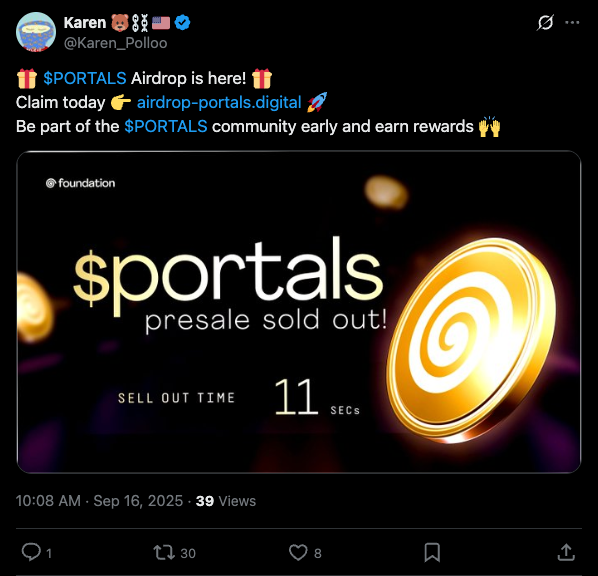This screenshot has height=576, width=598.
Task: Click the foundation logo in image
Action: click(x=80, y=183)
